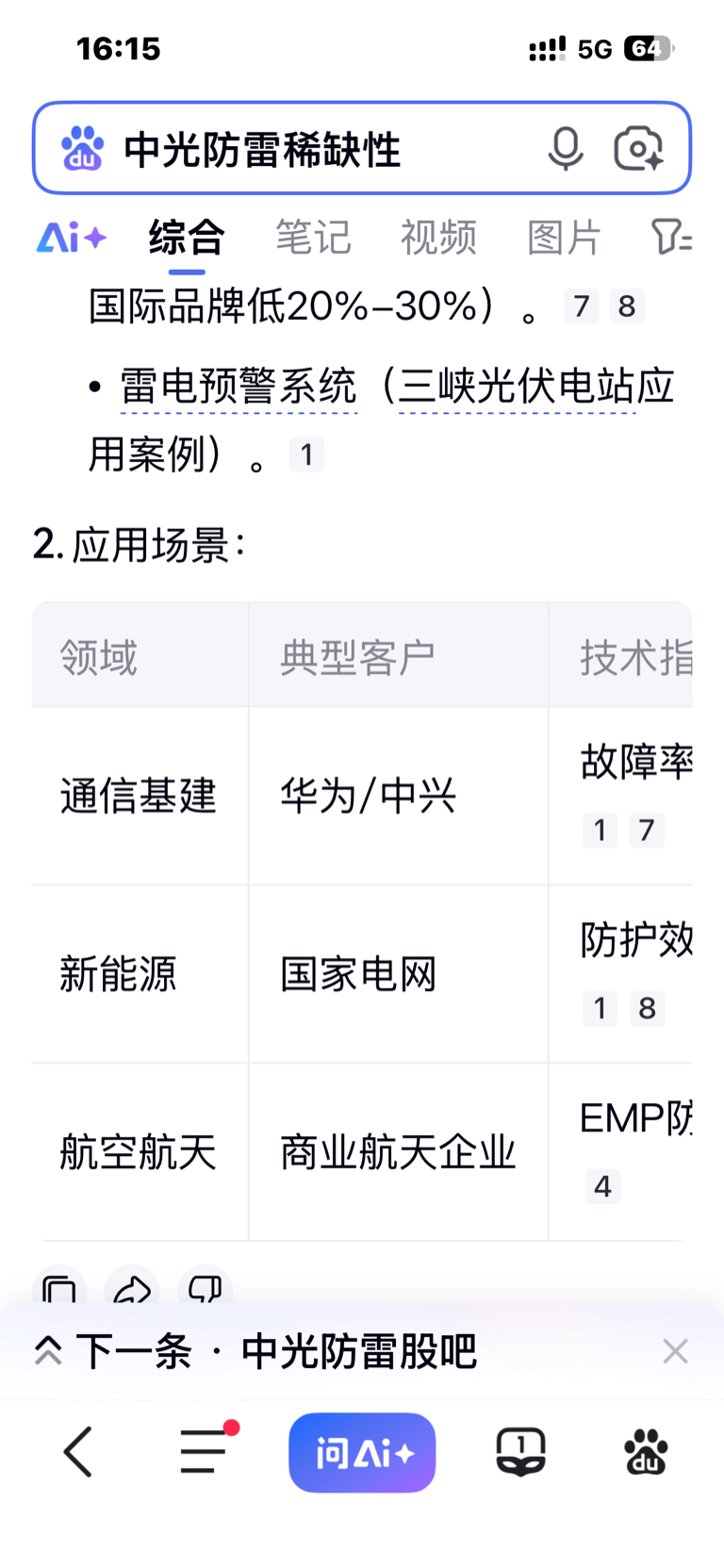Go back with the bottom left arrow
Image resolution: width=724 pixels, height=1568 pixels.
tap(78, 1451)
